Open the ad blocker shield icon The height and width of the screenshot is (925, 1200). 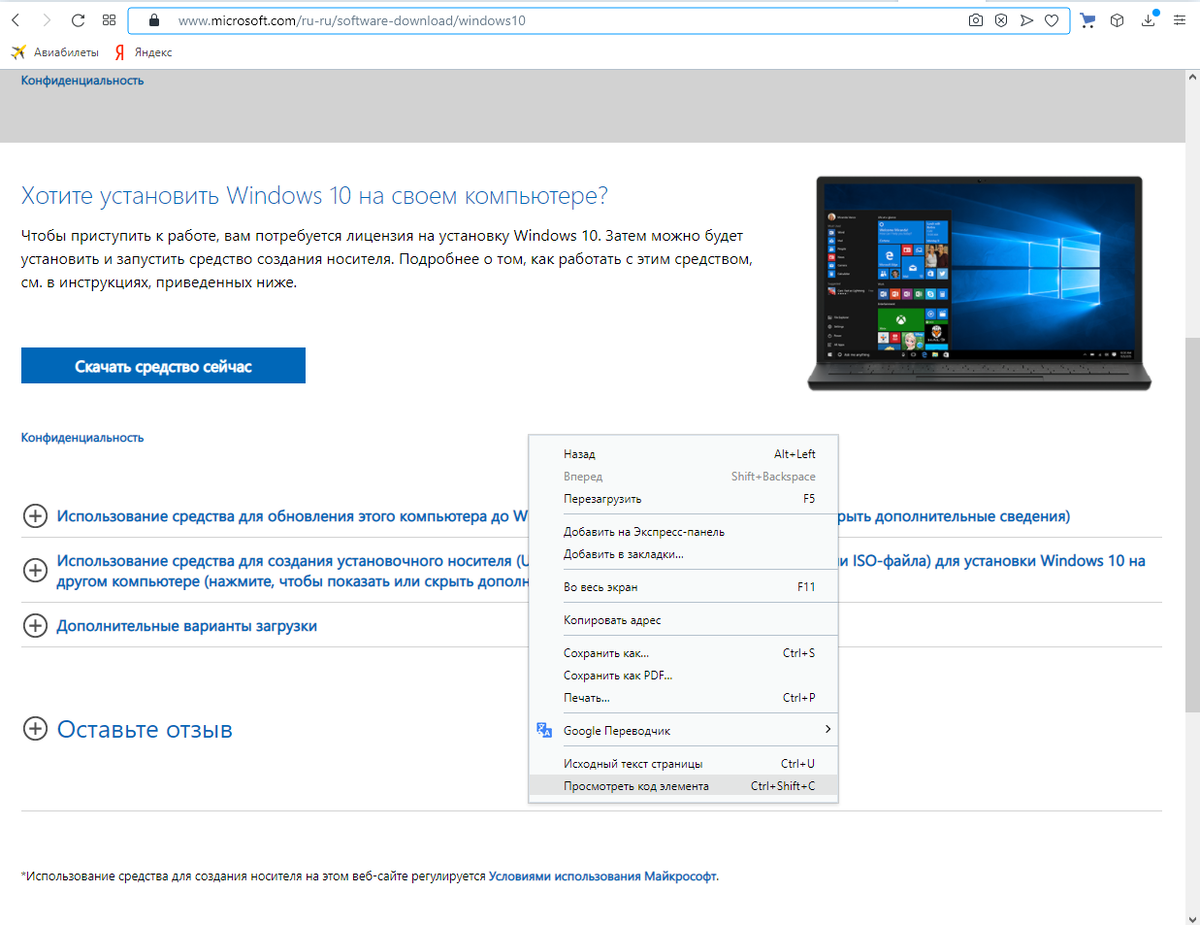pos(1001,20)
